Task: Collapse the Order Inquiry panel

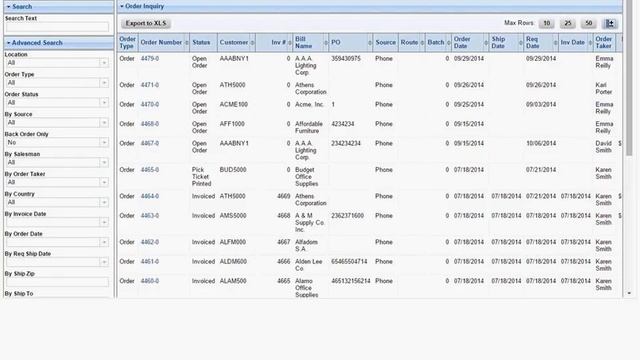Action: pos(370,6)
